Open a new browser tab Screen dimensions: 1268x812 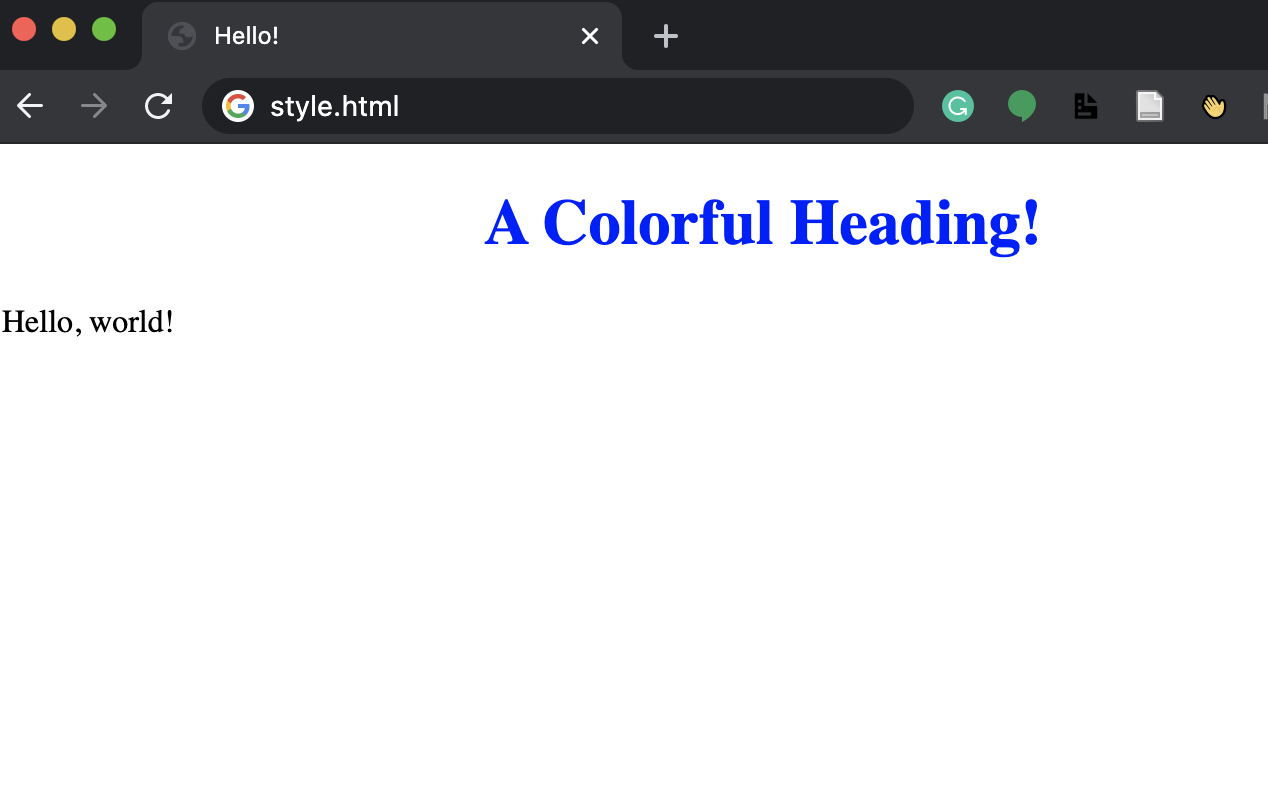(x=664, y=36)
